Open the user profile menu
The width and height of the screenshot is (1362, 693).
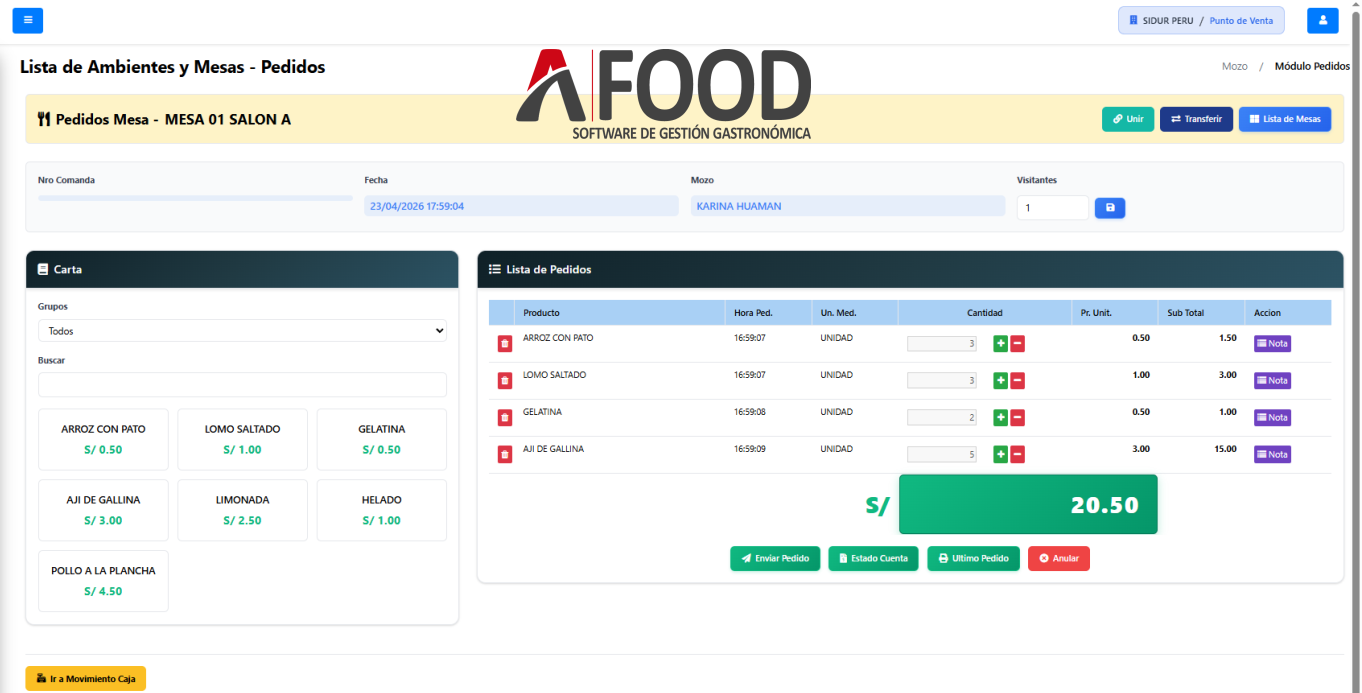pos(1322,20)
